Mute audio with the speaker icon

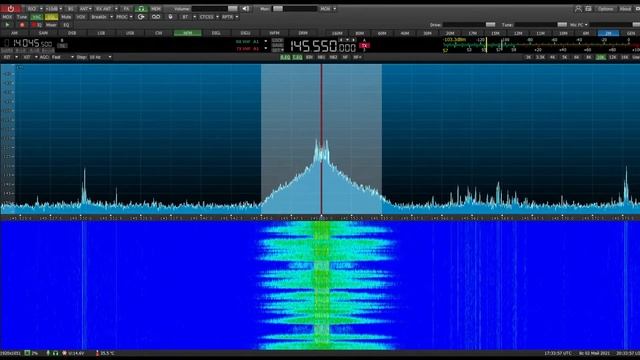pyautogui.click(x=245, y=9)
